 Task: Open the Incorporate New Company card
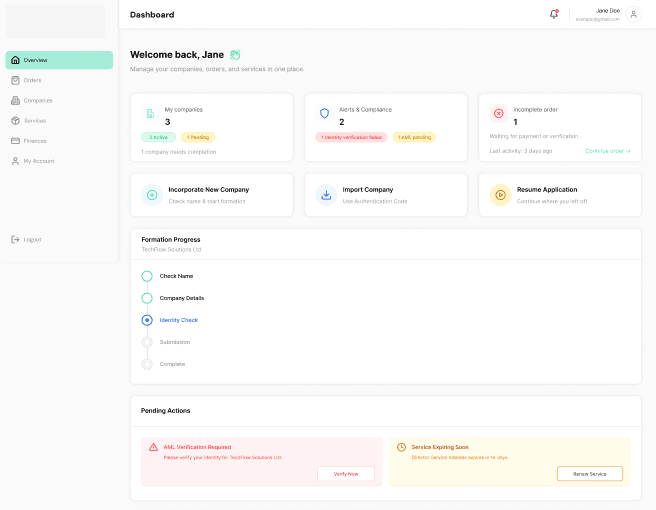click(212, 195)
